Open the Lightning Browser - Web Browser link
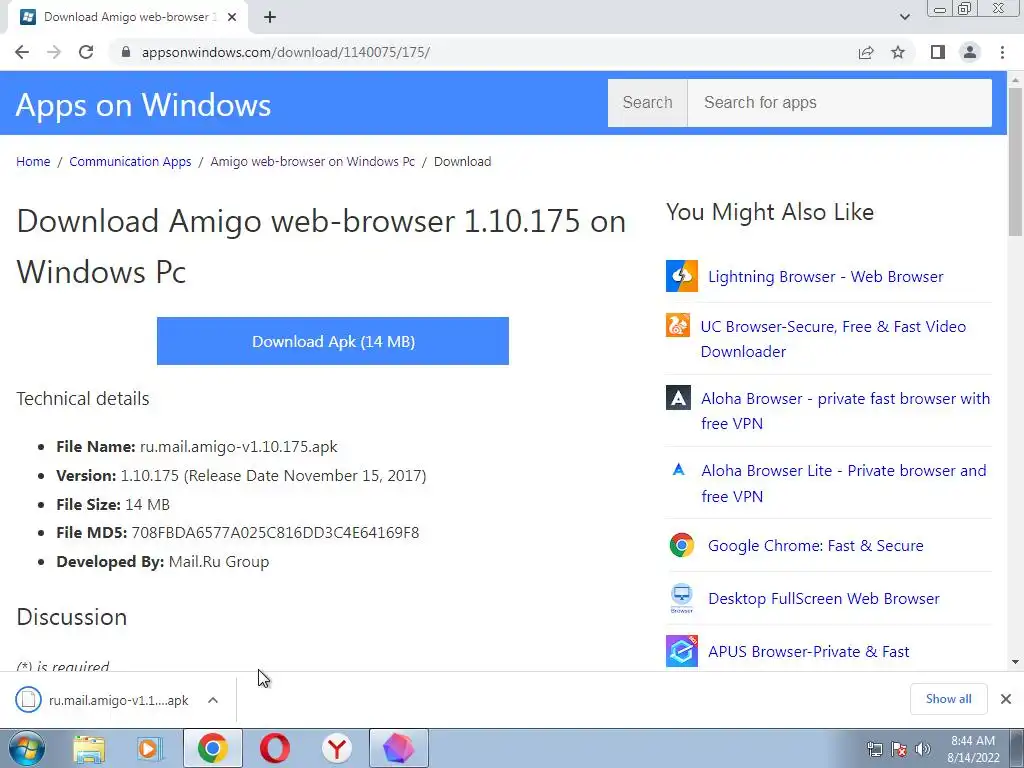1024x768 pixels. pos(825,276)
